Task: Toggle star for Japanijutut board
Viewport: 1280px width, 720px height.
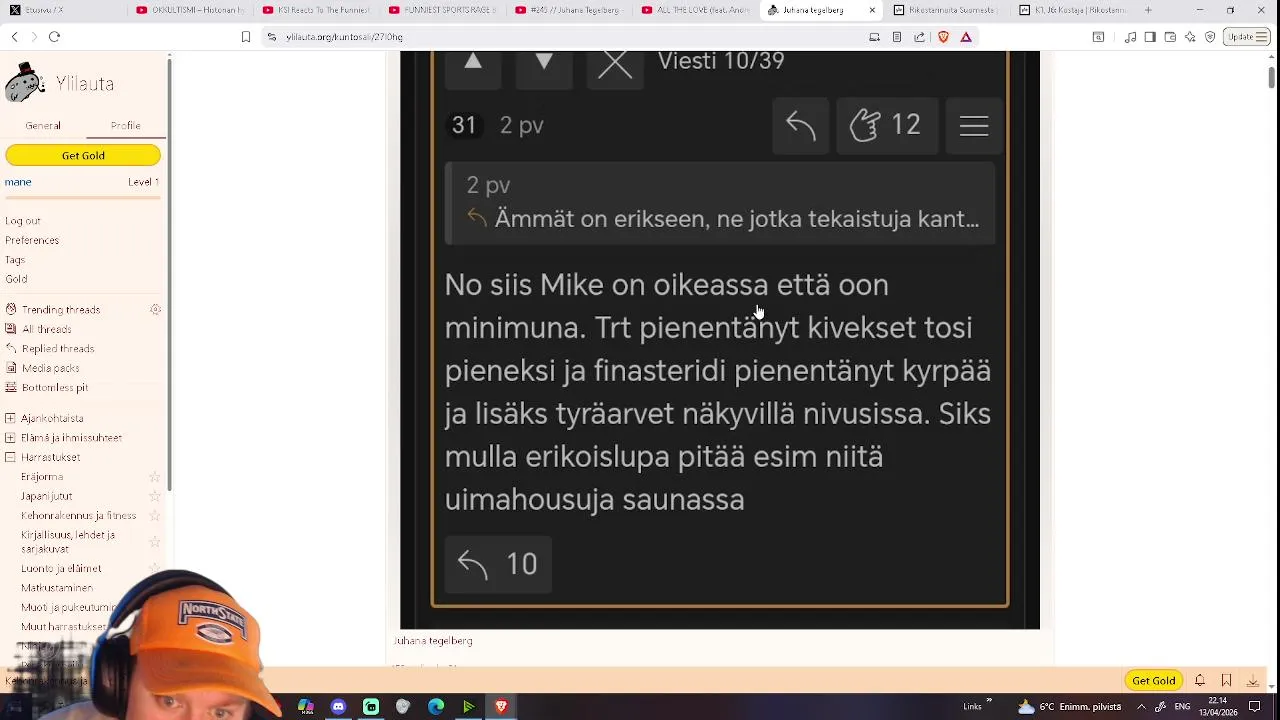Action: pos(155,496)
